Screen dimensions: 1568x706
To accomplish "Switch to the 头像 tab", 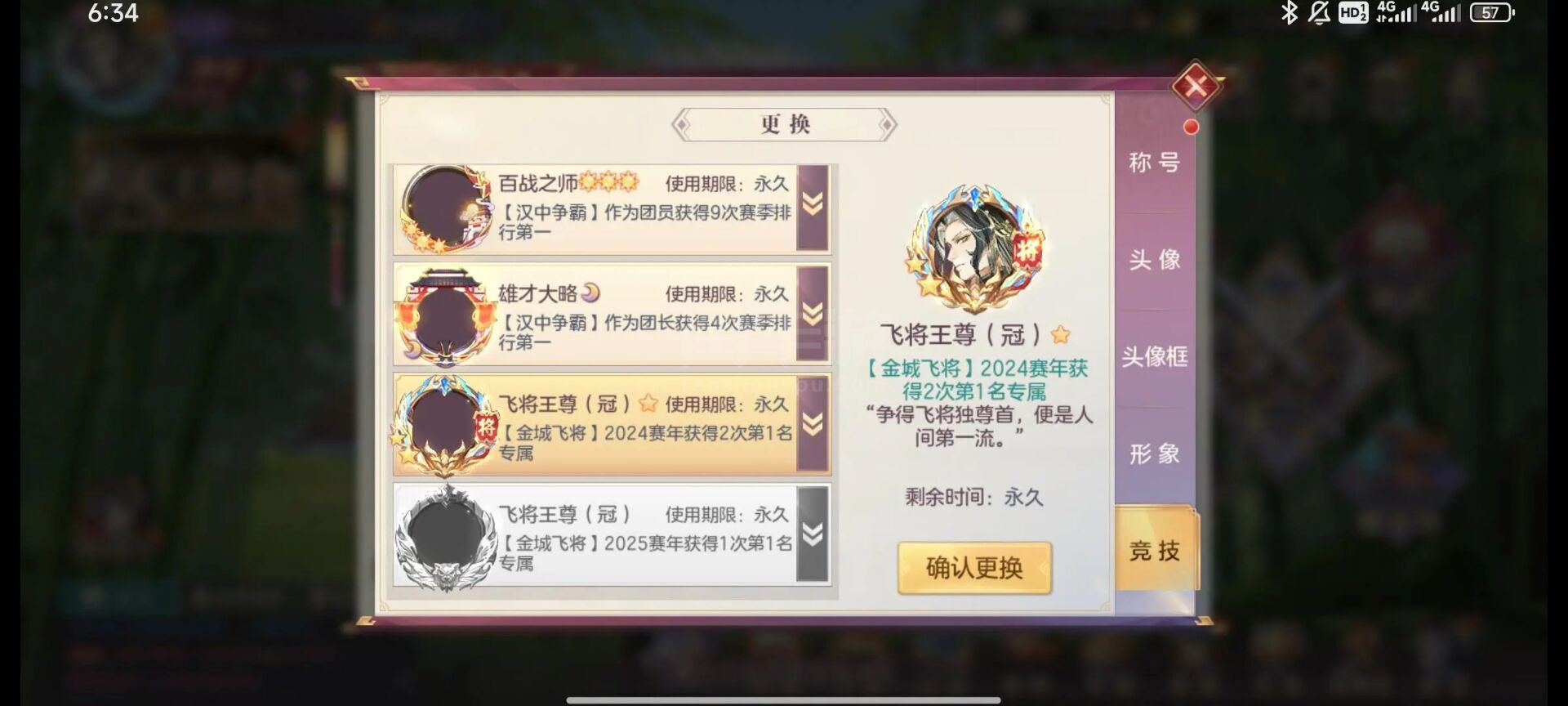I will [x=1155, y=260].
